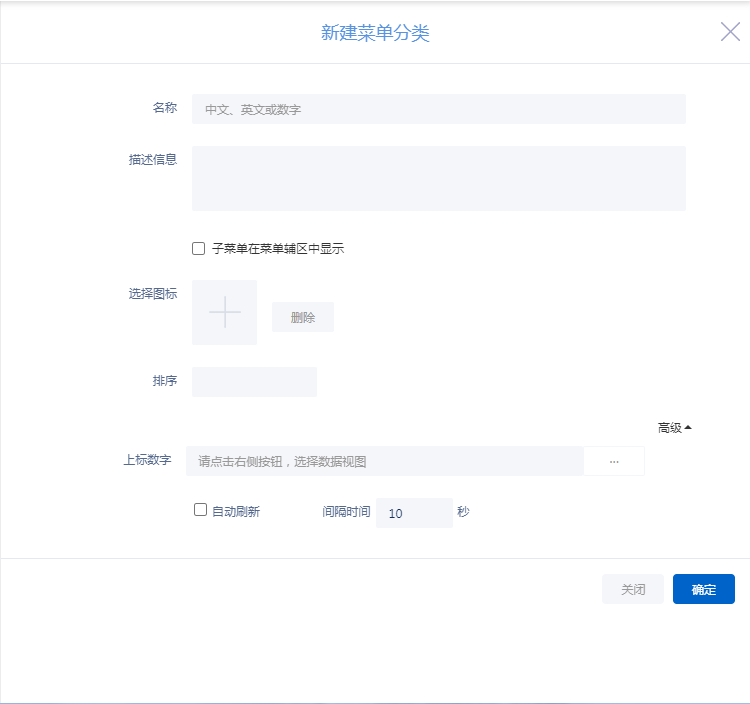
Task: Click the 描述信息 label text
Action: click(153, 159)
